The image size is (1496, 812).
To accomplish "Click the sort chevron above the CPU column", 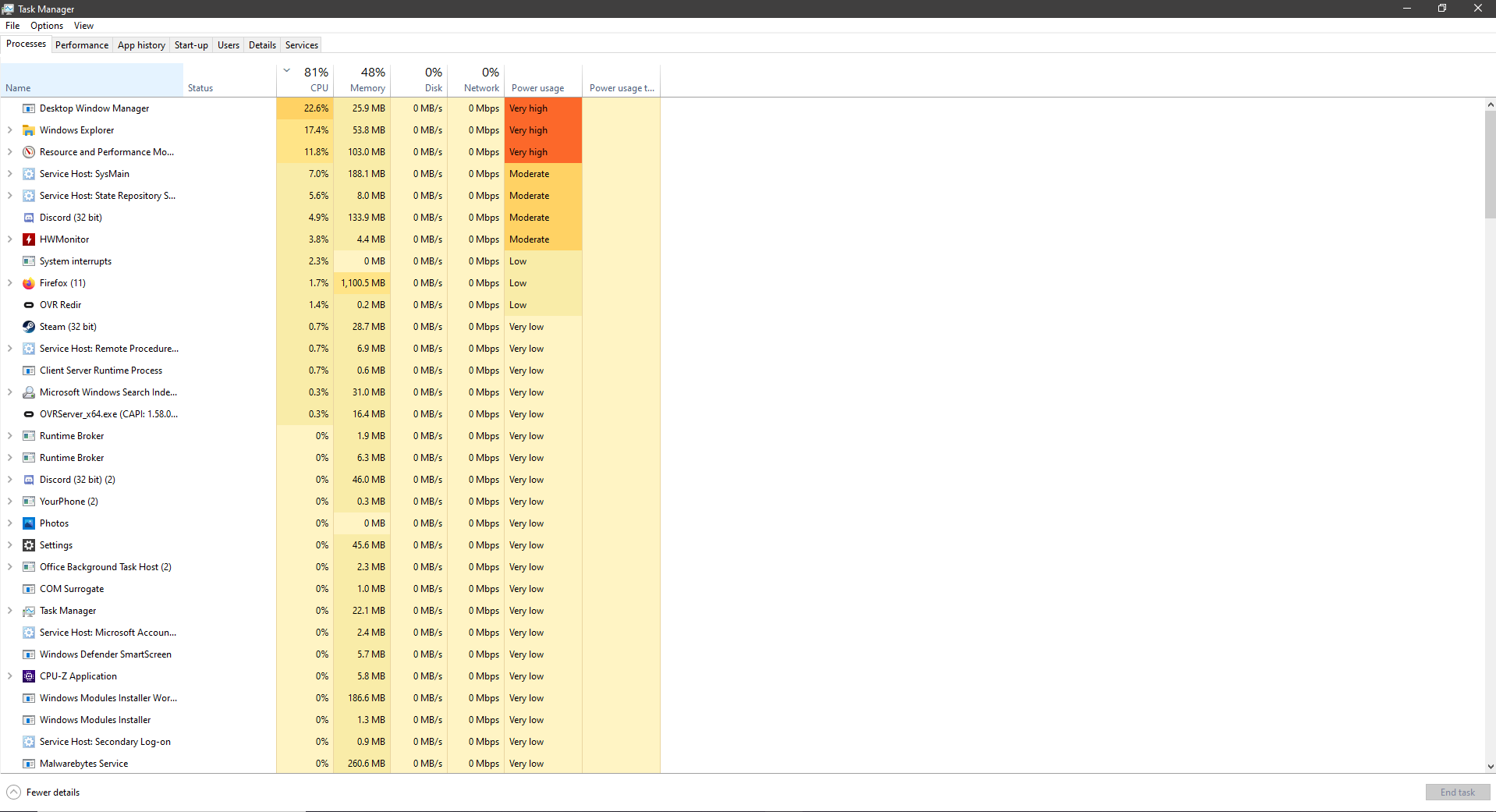I will click(287, 69).
